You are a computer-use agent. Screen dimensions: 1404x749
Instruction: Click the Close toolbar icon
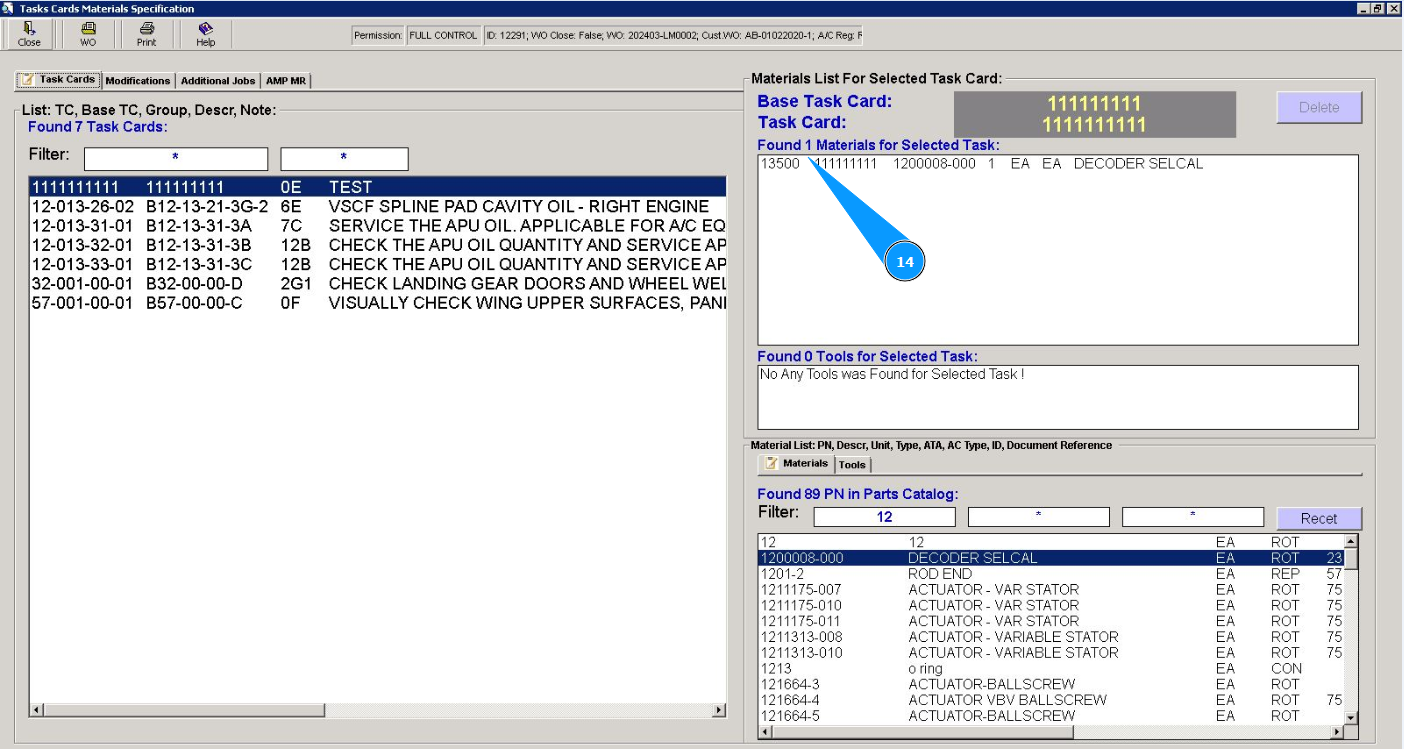tap(30, 34)
